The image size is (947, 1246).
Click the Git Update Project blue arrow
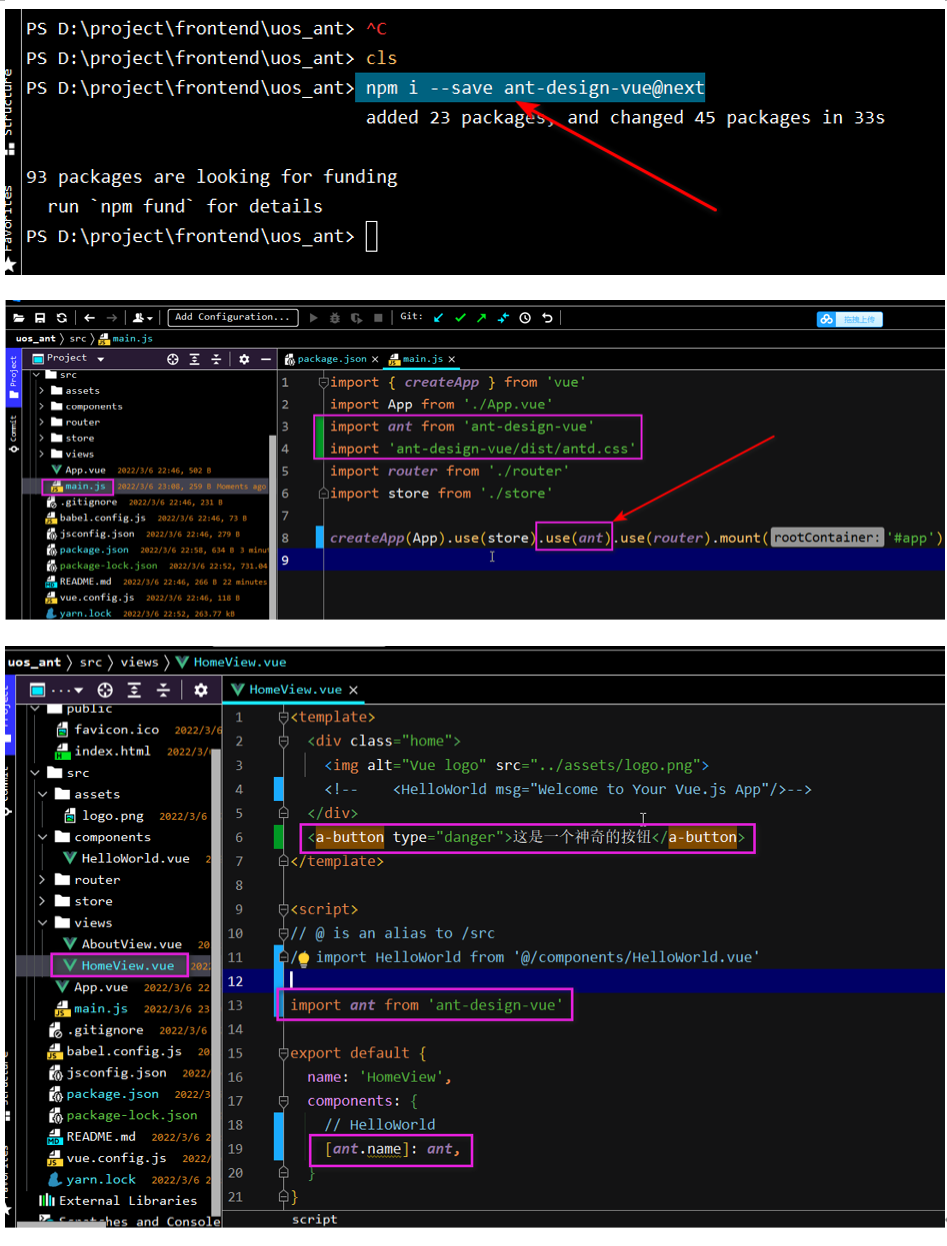pos(438,317)
